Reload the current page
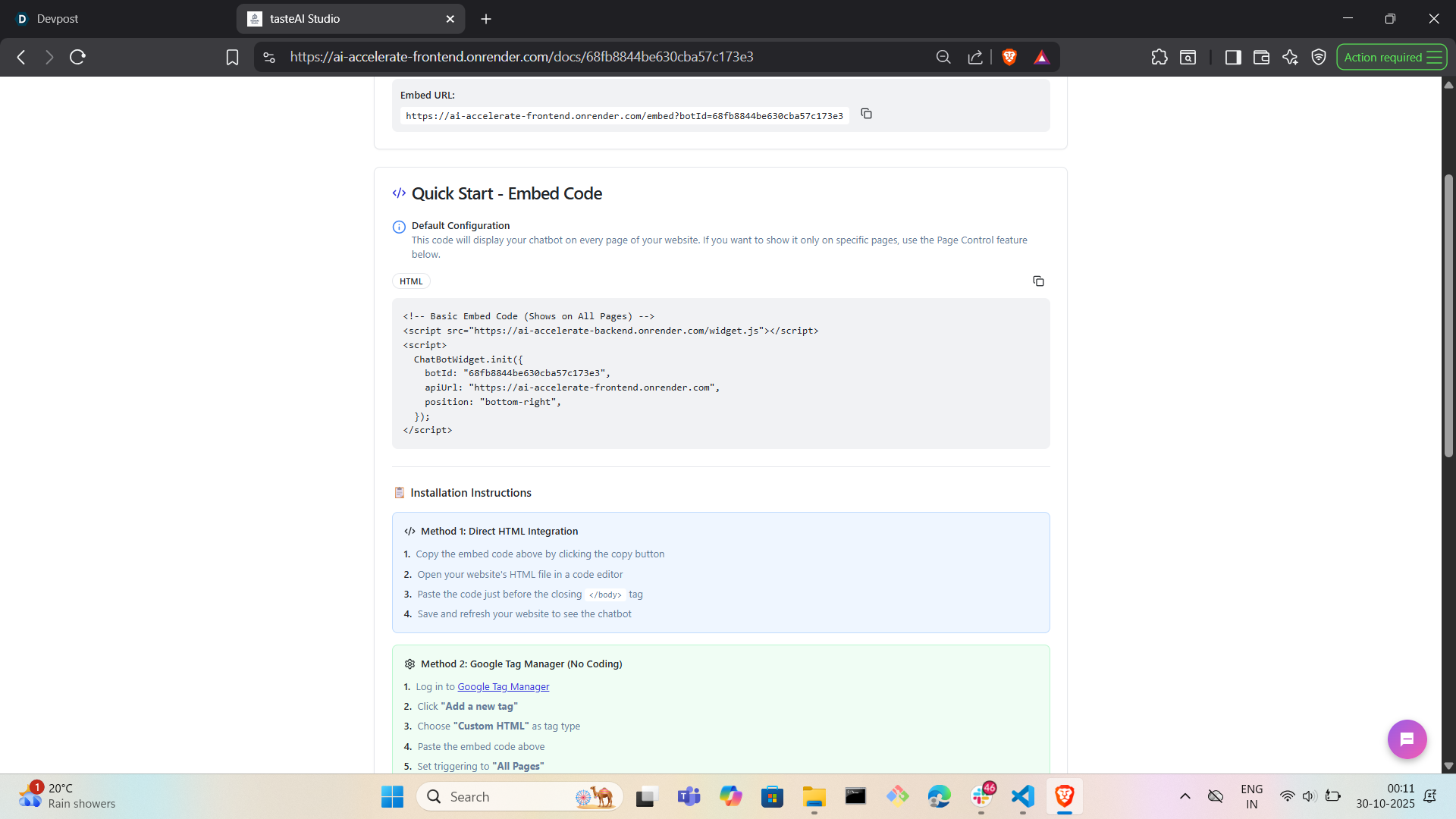 [x=77, y=57]
